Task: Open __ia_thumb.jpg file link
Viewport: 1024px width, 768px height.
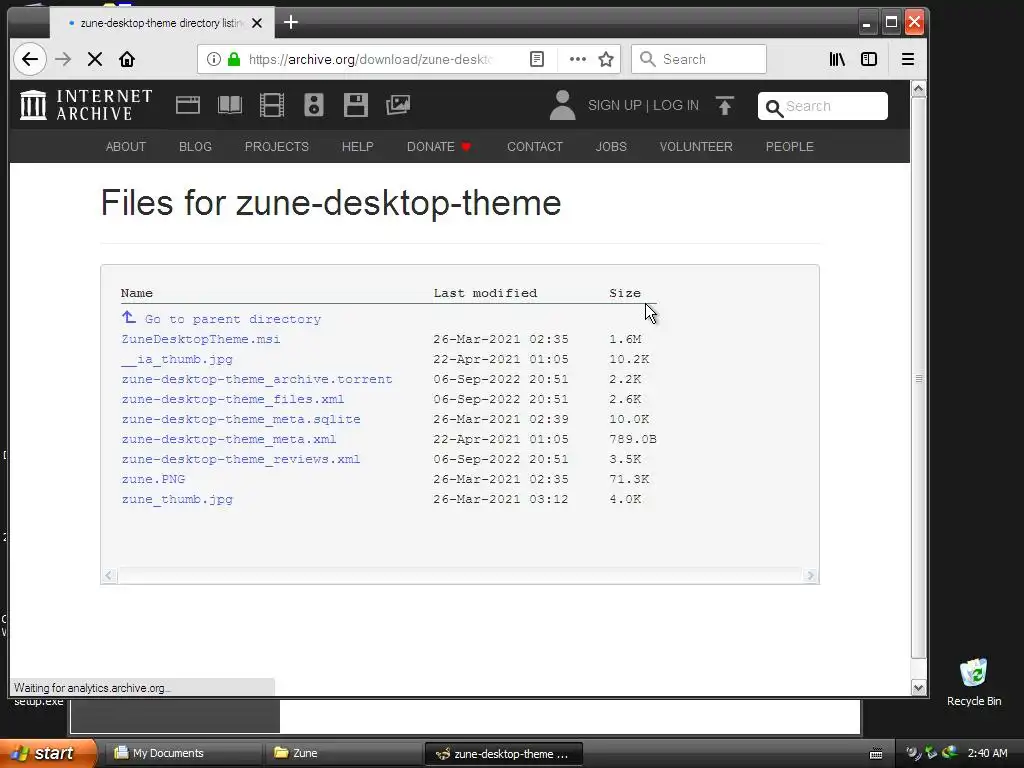Action: [x=177, y=359]
